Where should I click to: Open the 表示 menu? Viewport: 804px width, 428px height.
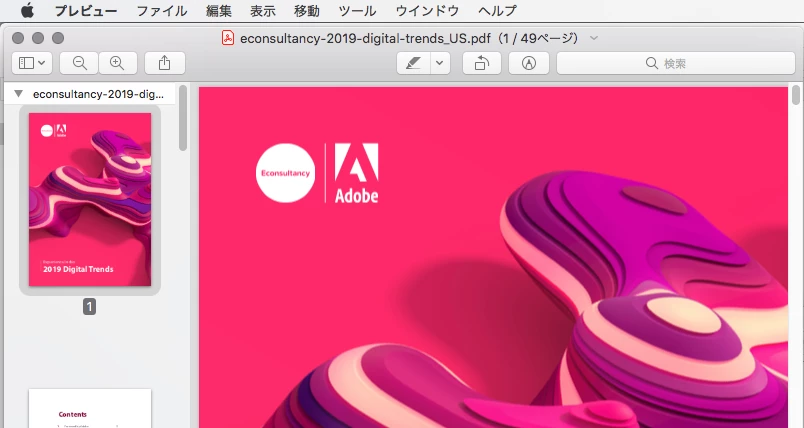pyautogui.click(x=263, y=11)
